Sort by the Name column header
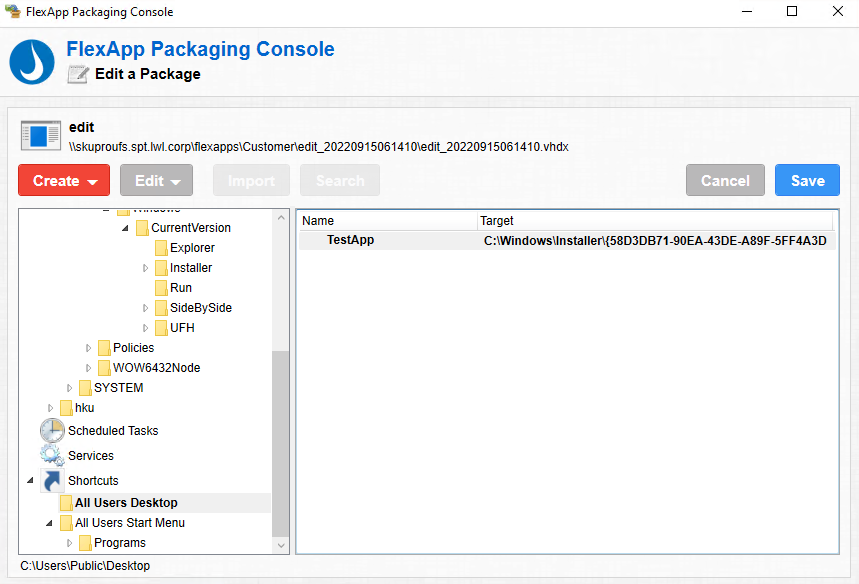 [x=388, y=221]
